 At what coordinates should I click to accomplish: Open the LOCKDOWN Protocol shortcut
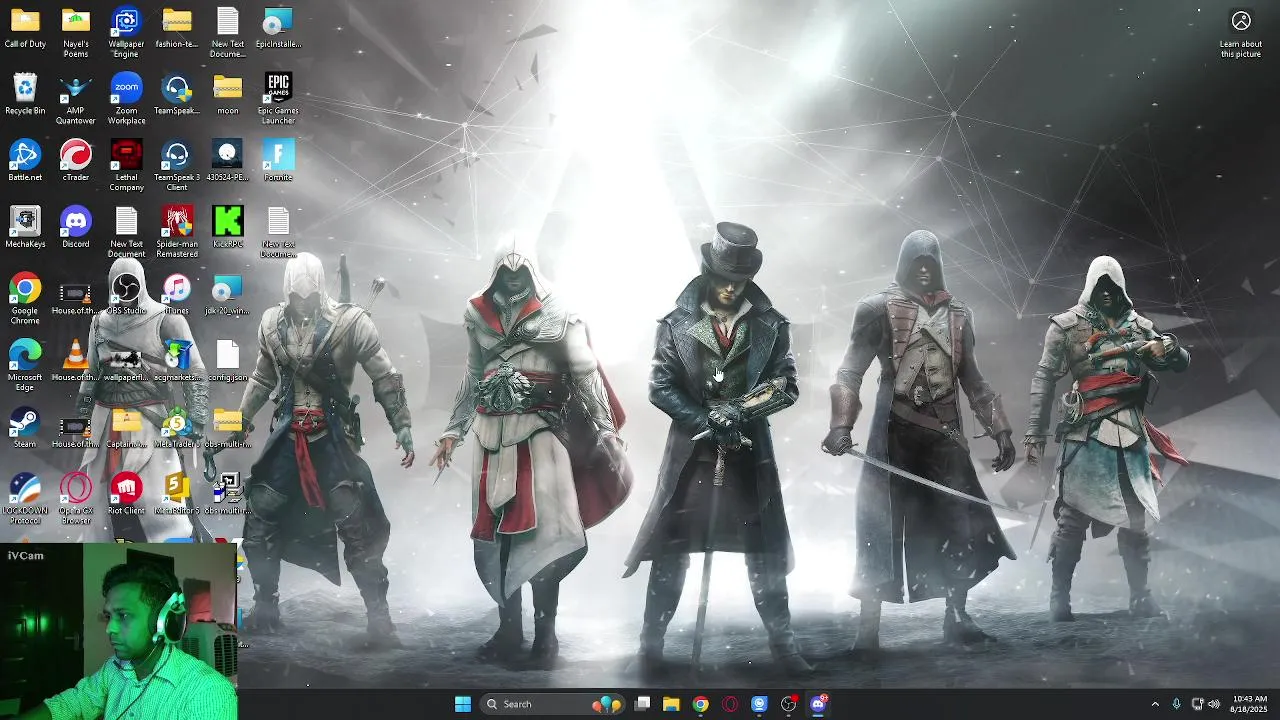(25, 499)
